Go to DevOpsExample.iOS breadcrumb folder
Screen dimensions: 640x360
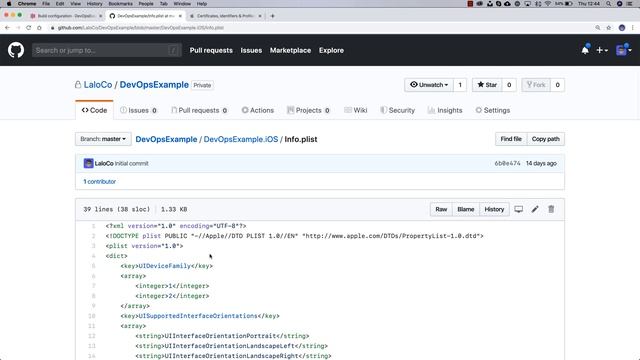[x=241, y=139]
